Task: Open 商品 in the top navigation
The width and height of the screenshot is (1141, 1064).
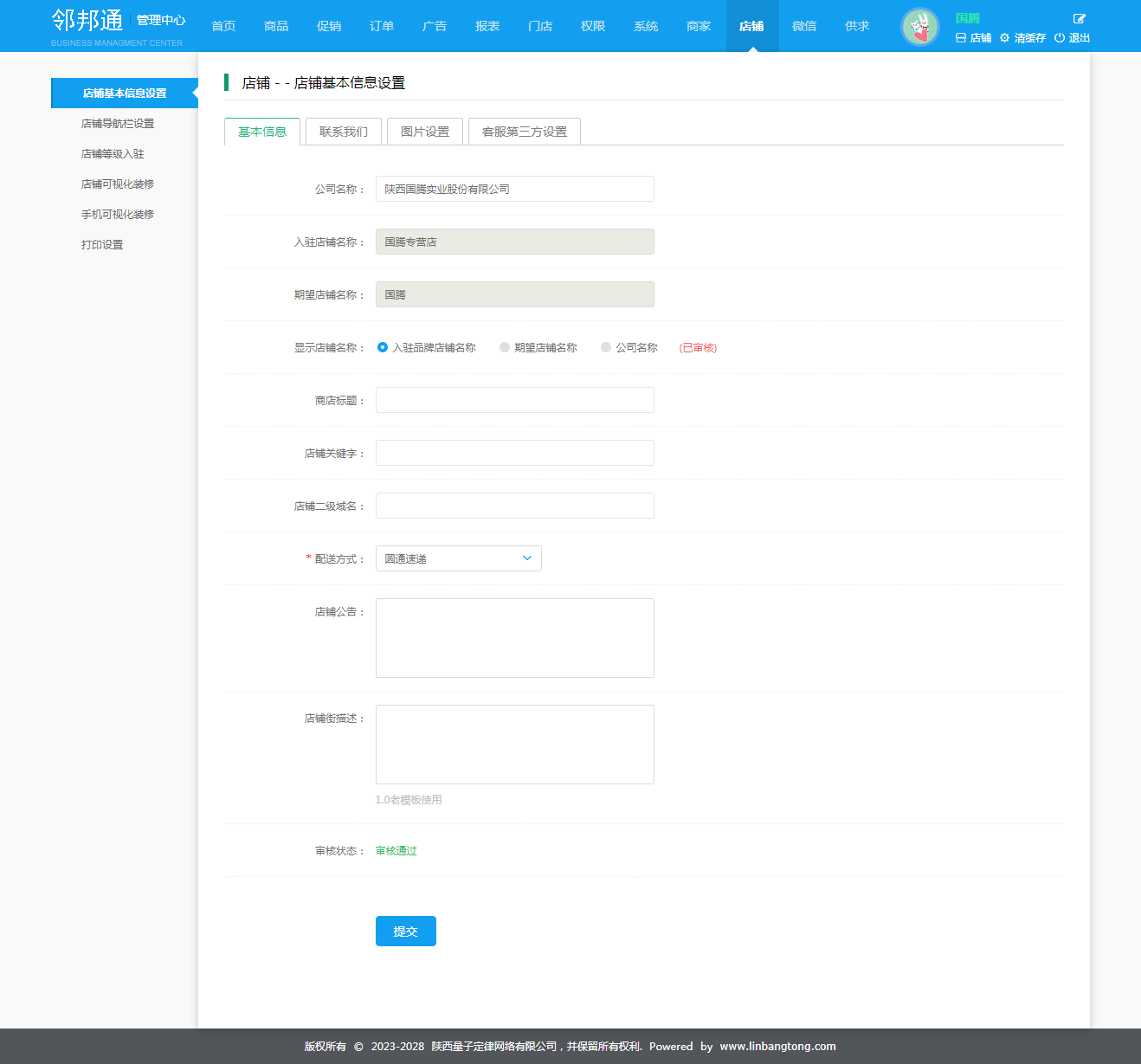Action: (276, 26)
